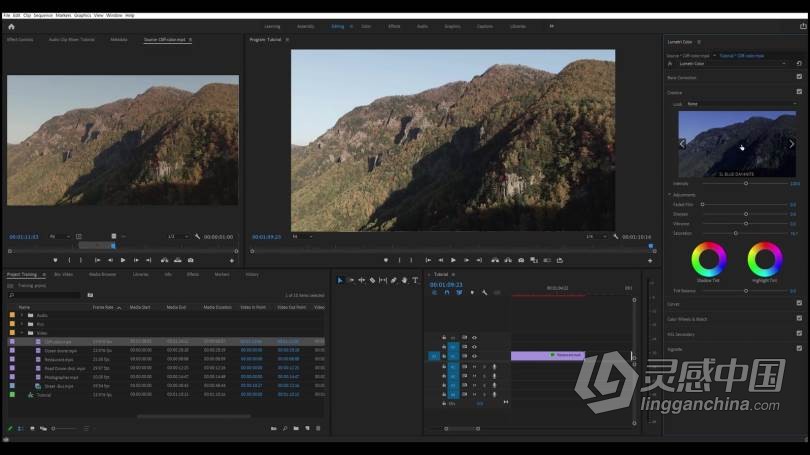The height and width of the screenshot is (455, 810).
Task: Click Export Frame camera in Program monitor
Action: 521,260
